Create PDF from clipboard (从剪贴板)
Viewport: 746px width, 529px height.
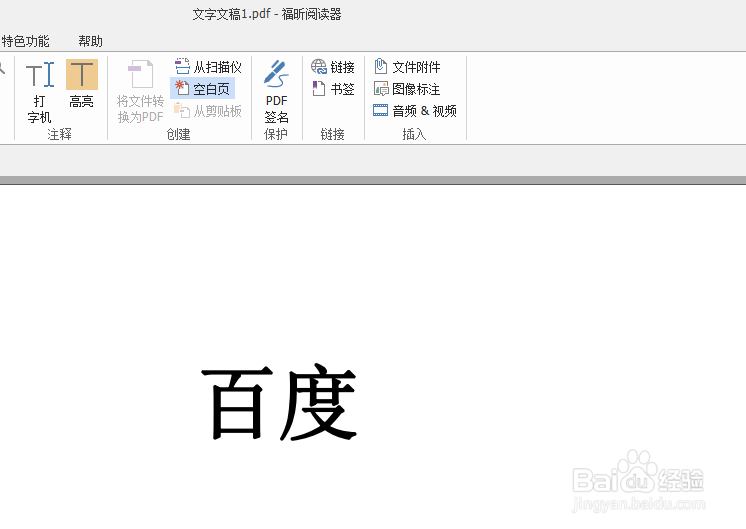[208, 111]
